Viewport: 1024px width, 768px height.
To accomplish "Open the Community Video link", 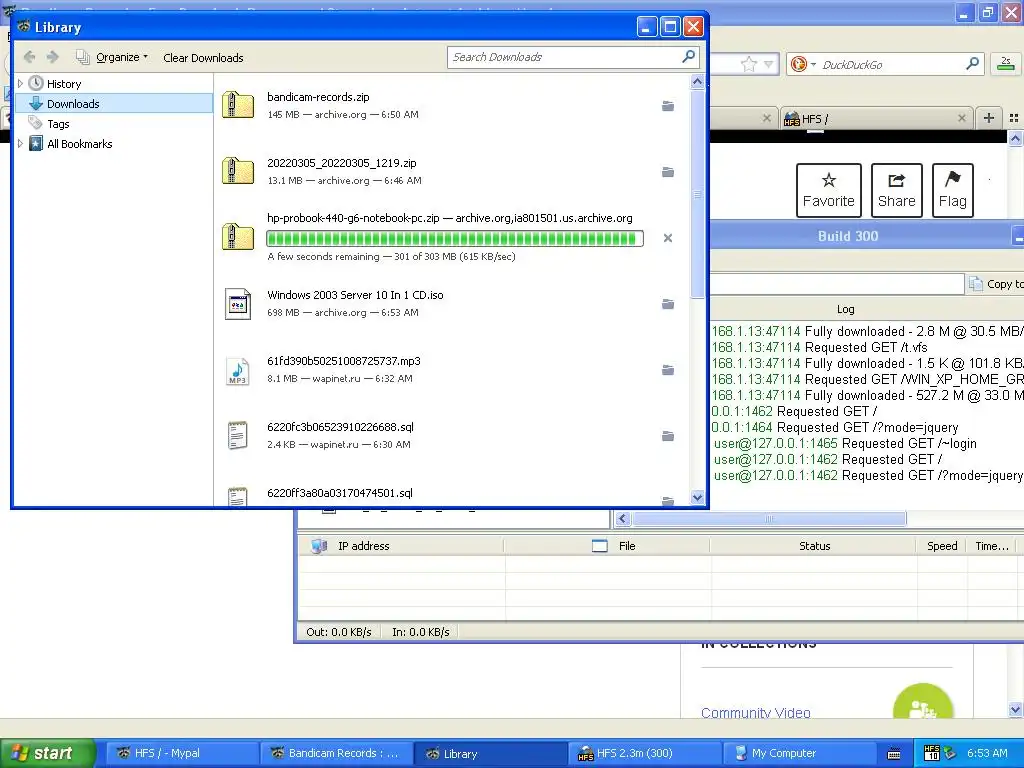I will [756, 712].
